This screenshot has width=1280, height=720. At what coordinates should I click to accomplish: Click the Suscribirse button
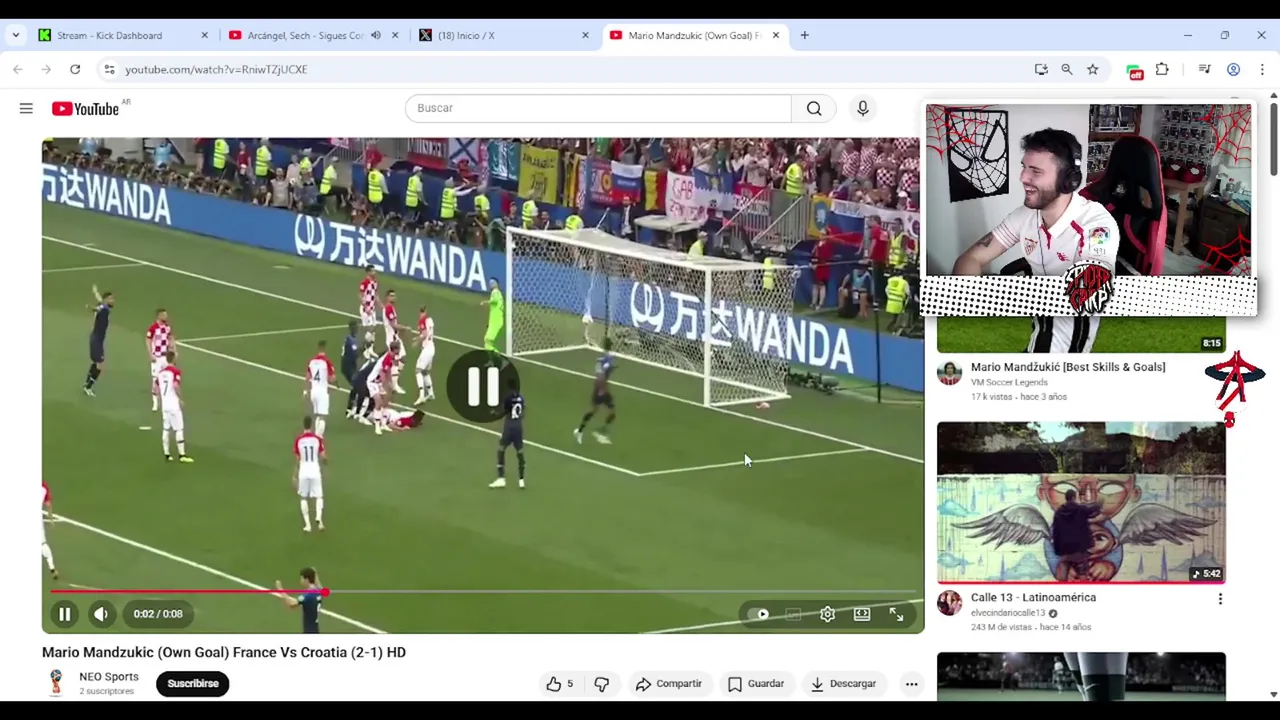click(193, 684)
